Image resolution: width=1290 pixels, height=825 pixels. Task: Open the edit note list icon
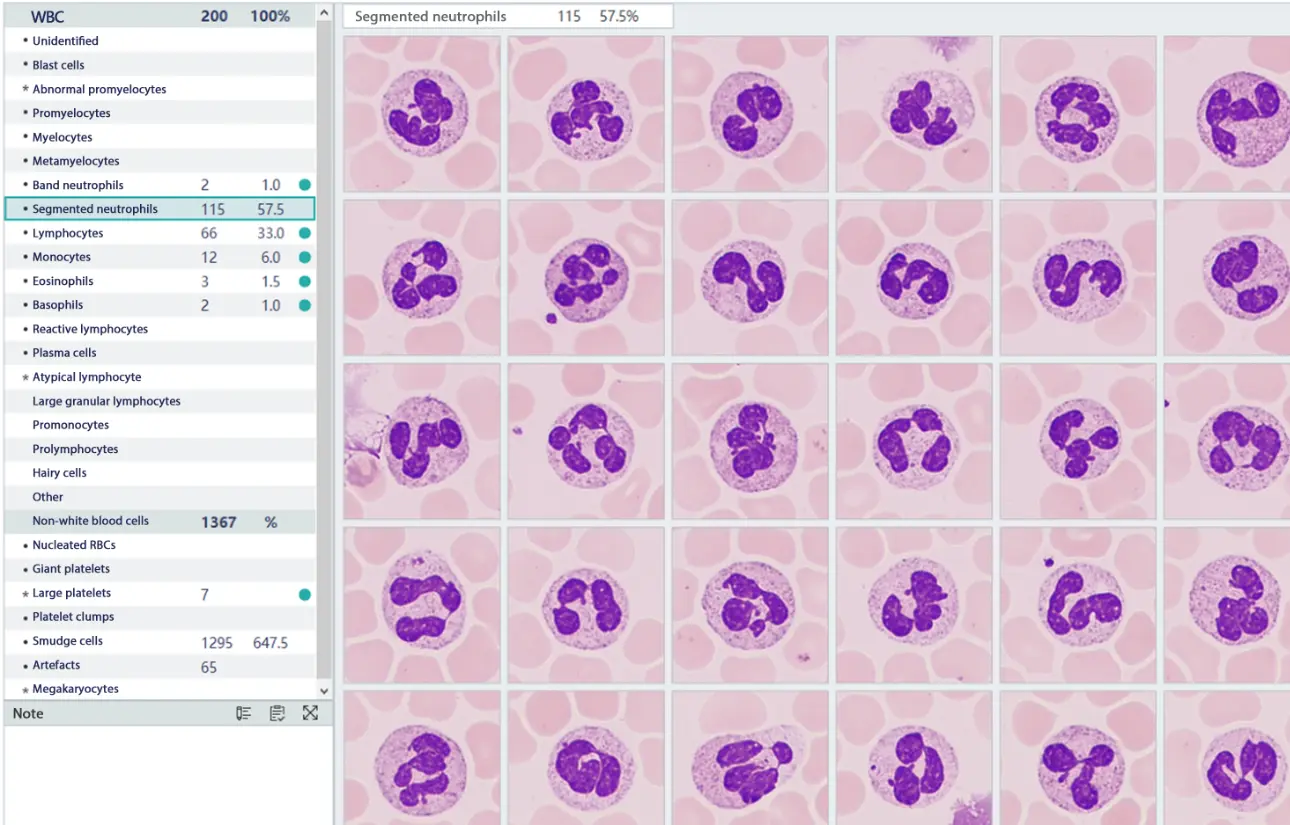[244, 712]
